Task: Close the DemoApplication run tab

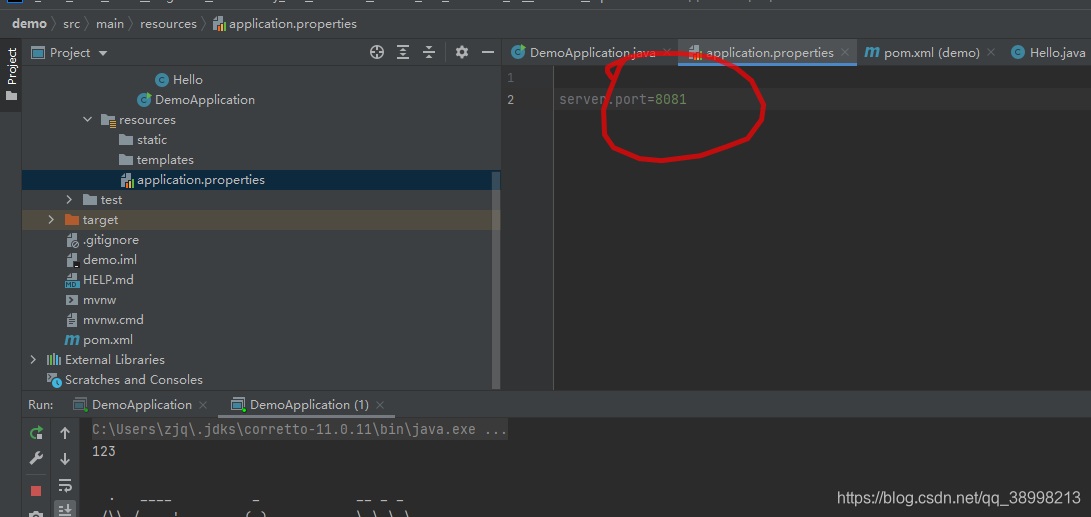Action: pyautogui.click(x=202, y=404)
